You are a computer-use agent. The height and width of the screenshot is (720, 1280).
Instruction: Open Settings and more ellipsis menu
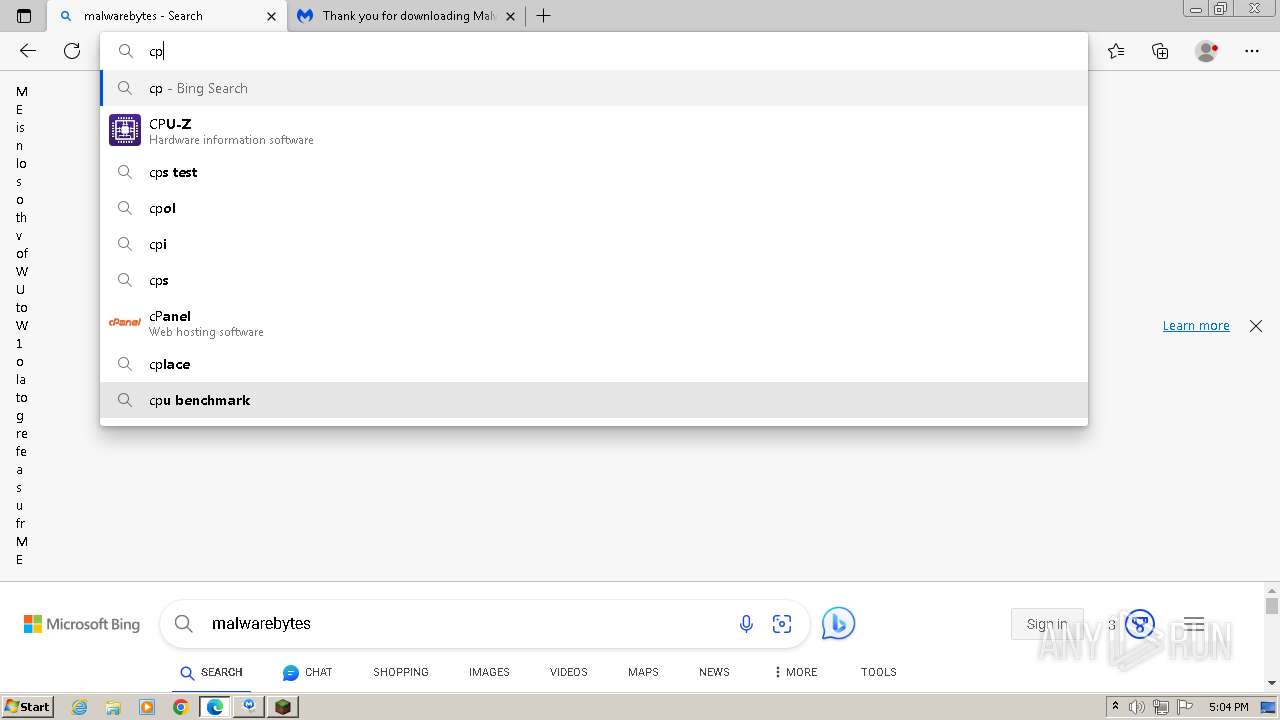coord(1251,51)
